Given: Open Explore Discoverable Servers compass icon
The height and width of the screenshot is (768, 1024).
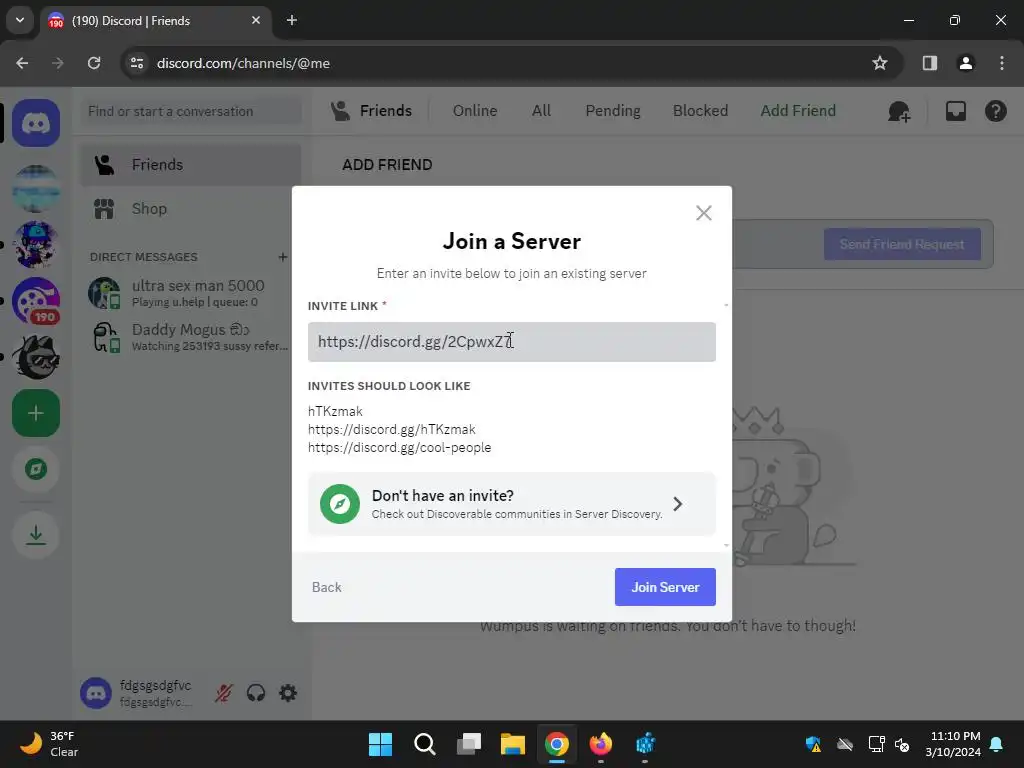Looking at the screenshot, I should [36, 469].
